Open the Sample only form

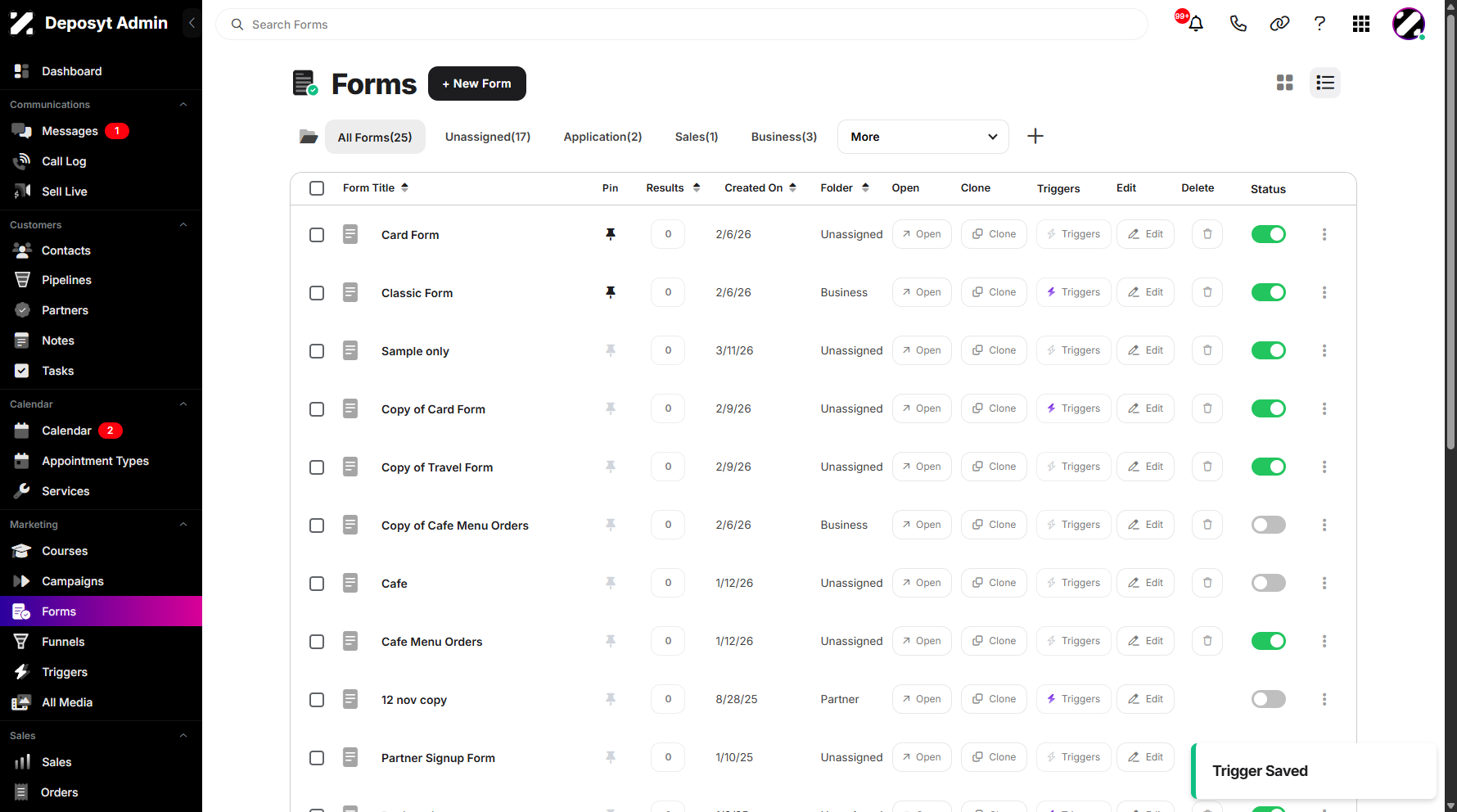tap(922, 350)
